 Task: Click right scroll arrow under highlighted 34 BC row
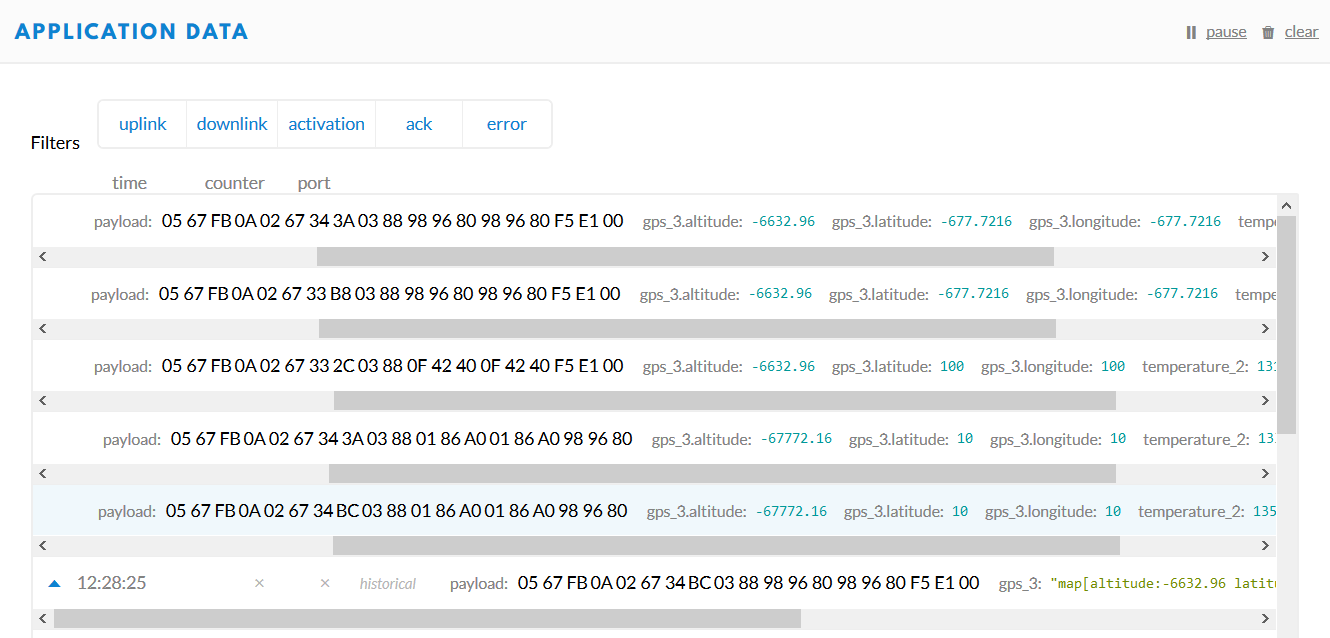1265,546
